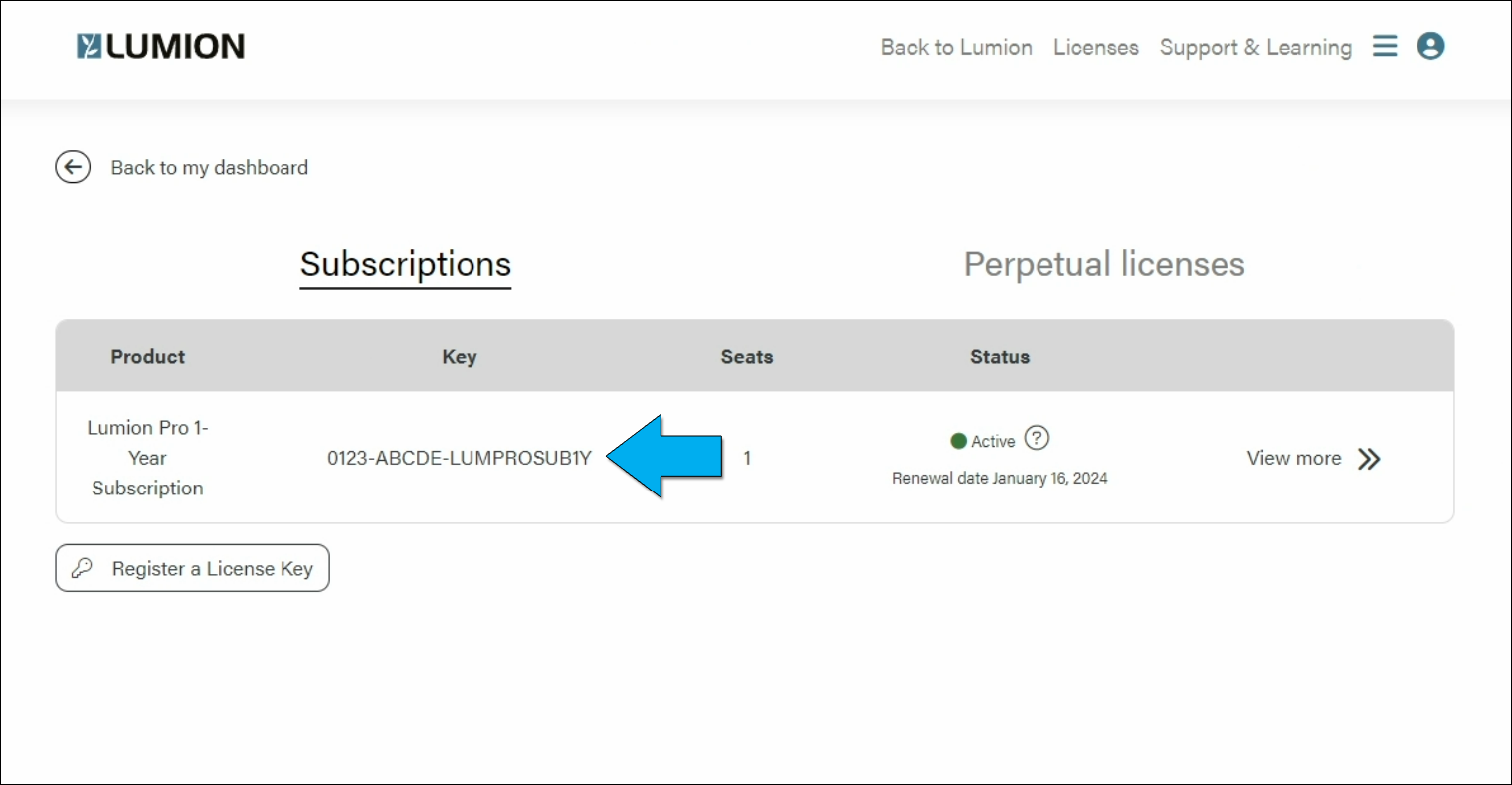Click the Status column header
Screen dimensions: 1512x785
tap(999, 357)
